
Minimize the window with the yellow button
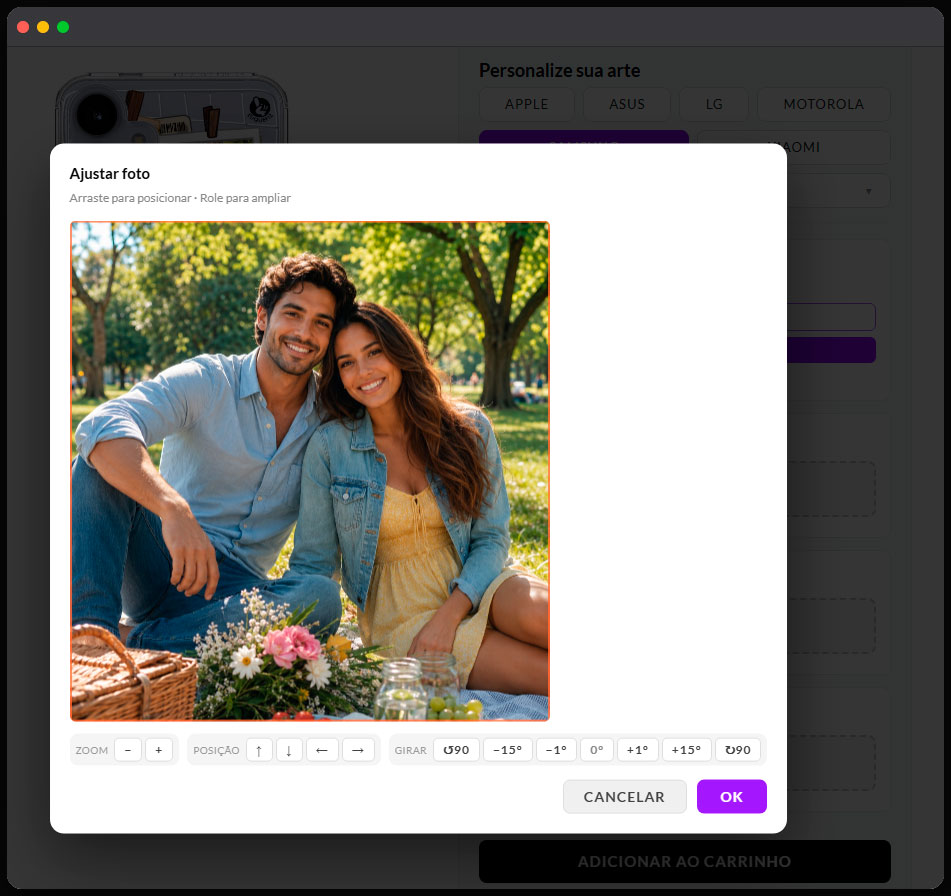click(43, 27)
